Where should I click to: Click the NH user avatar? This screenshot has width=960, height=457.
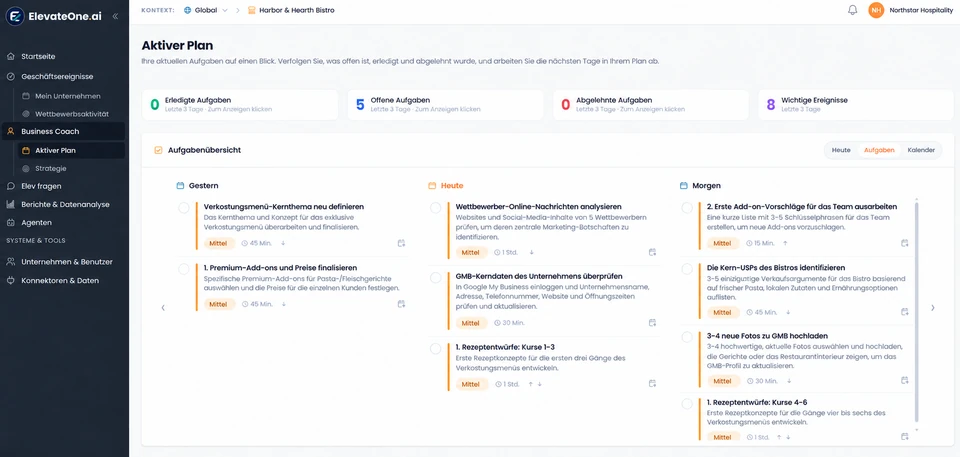point(876,10)
